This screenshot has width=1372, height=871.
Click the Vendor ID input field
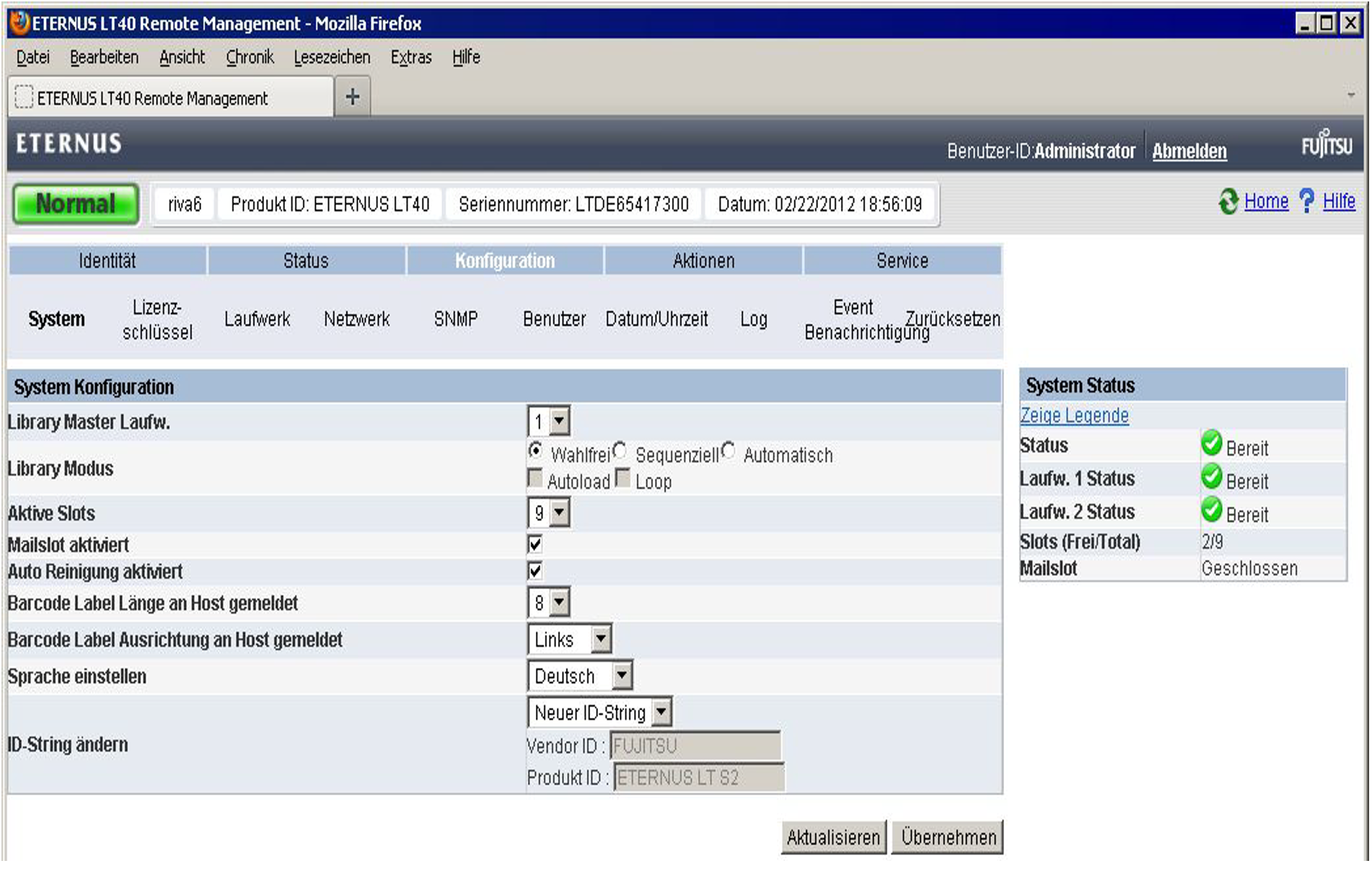click(695, 746)
